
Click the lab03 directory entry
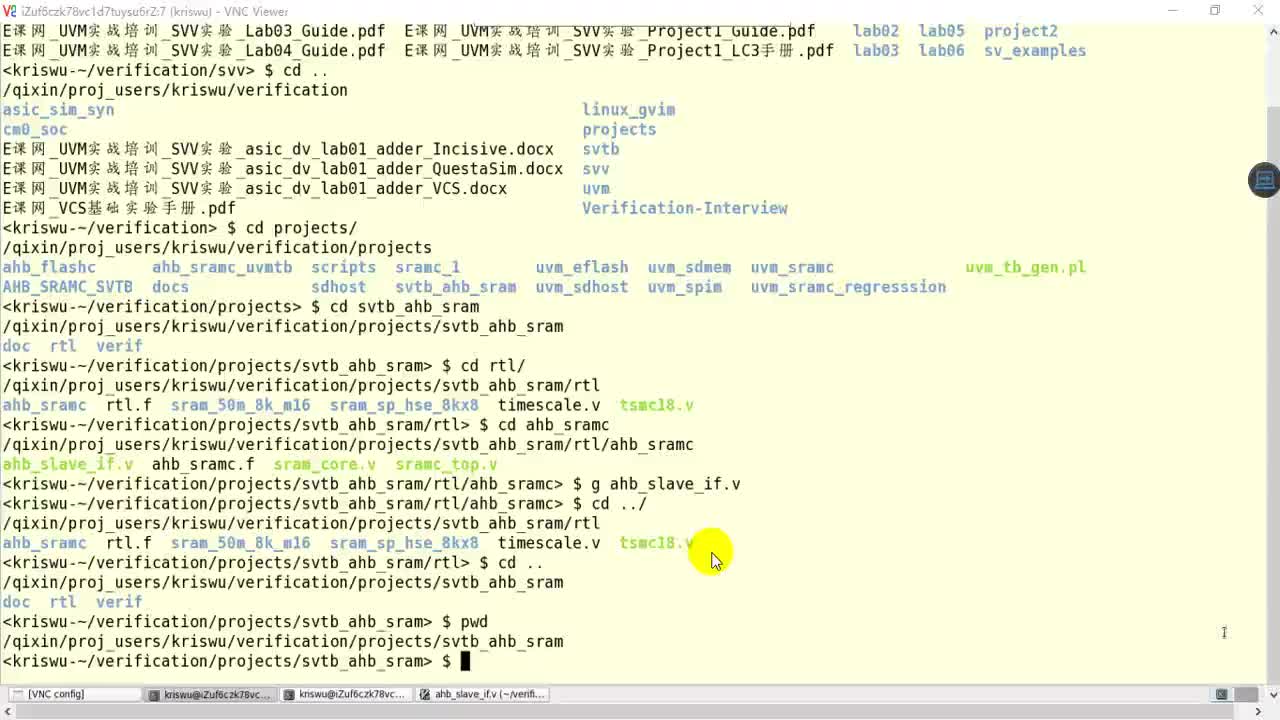[x=876, y=51]
